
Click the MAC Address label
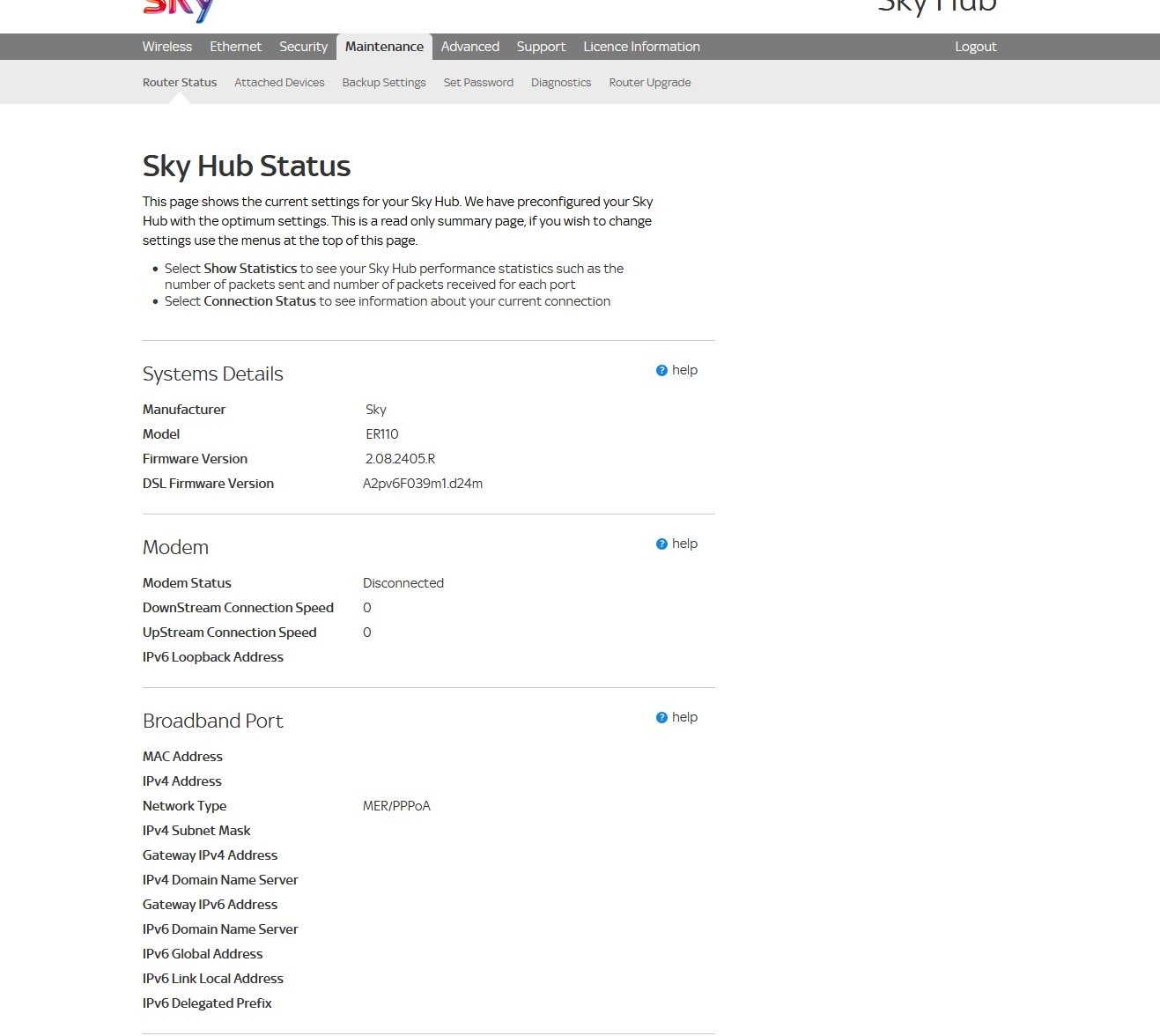pyautogui.click(x=182, y=757)
